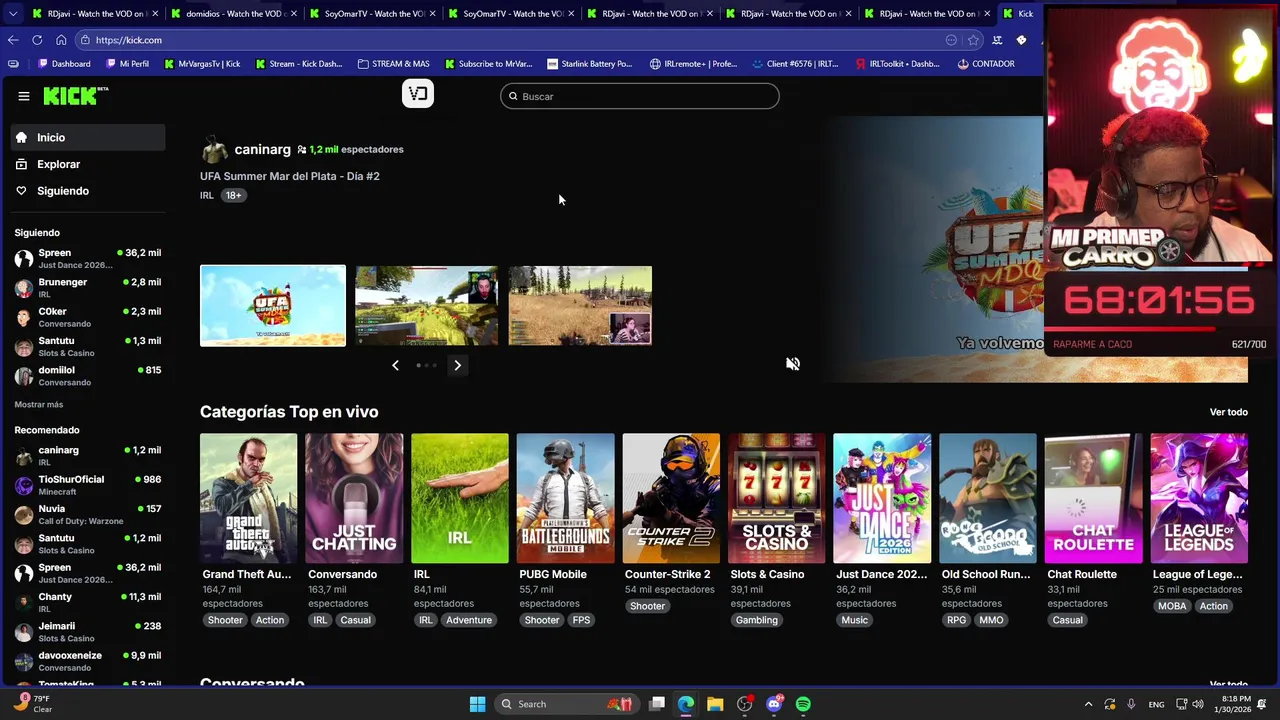Open the CONTADOR bookmark

click(985, 64)
